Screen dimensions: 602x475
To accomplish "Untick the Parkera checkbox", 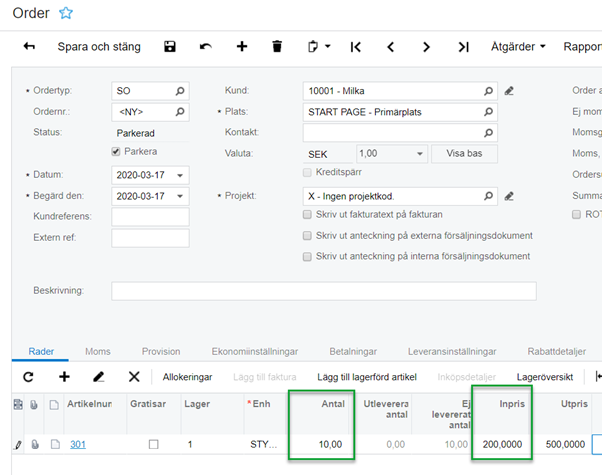I will tap(117, 152).
